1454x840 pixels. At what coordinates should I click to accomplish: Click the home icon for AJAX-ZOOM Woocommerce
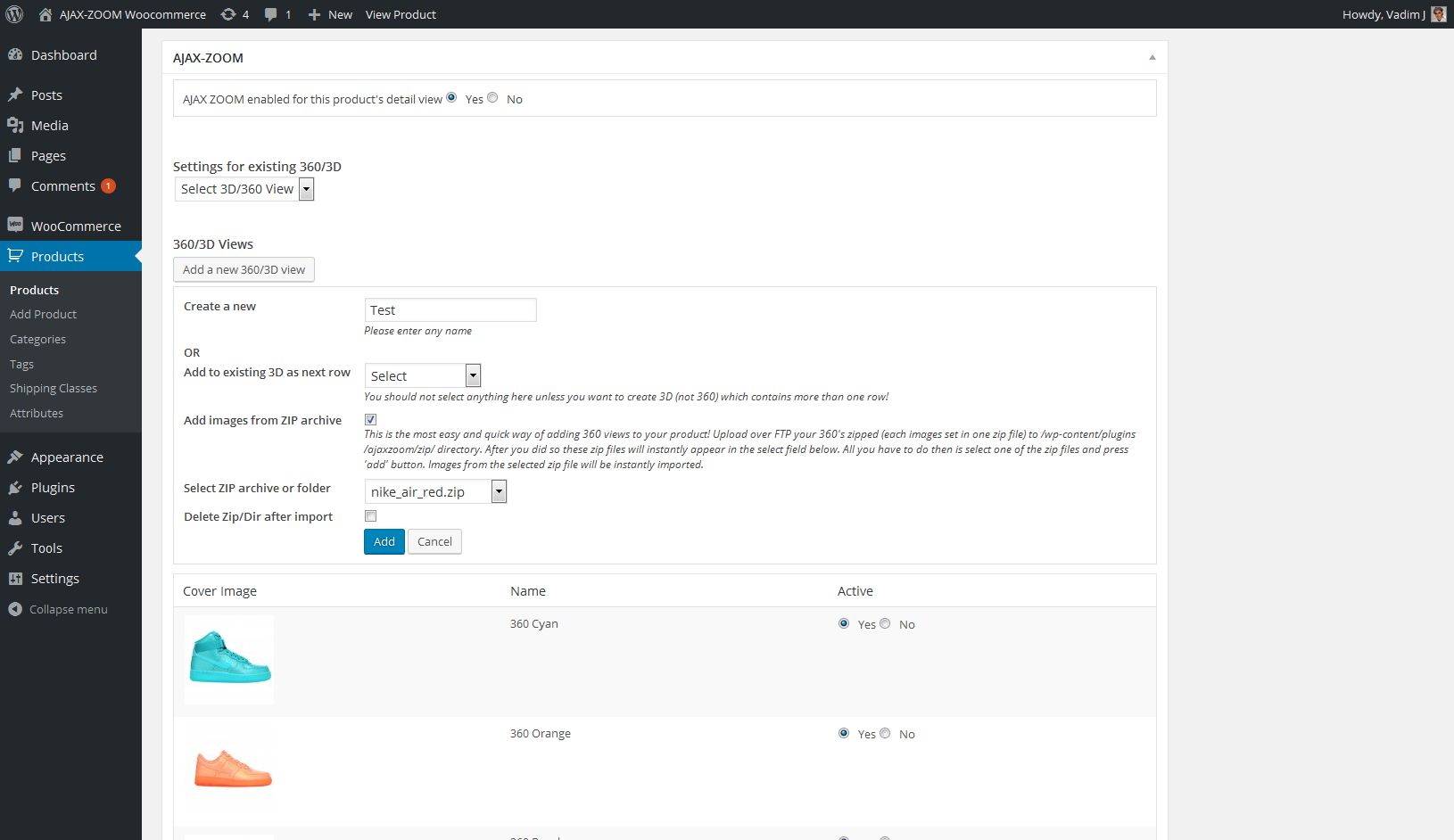pyautogui.click(x=45, y=14)
